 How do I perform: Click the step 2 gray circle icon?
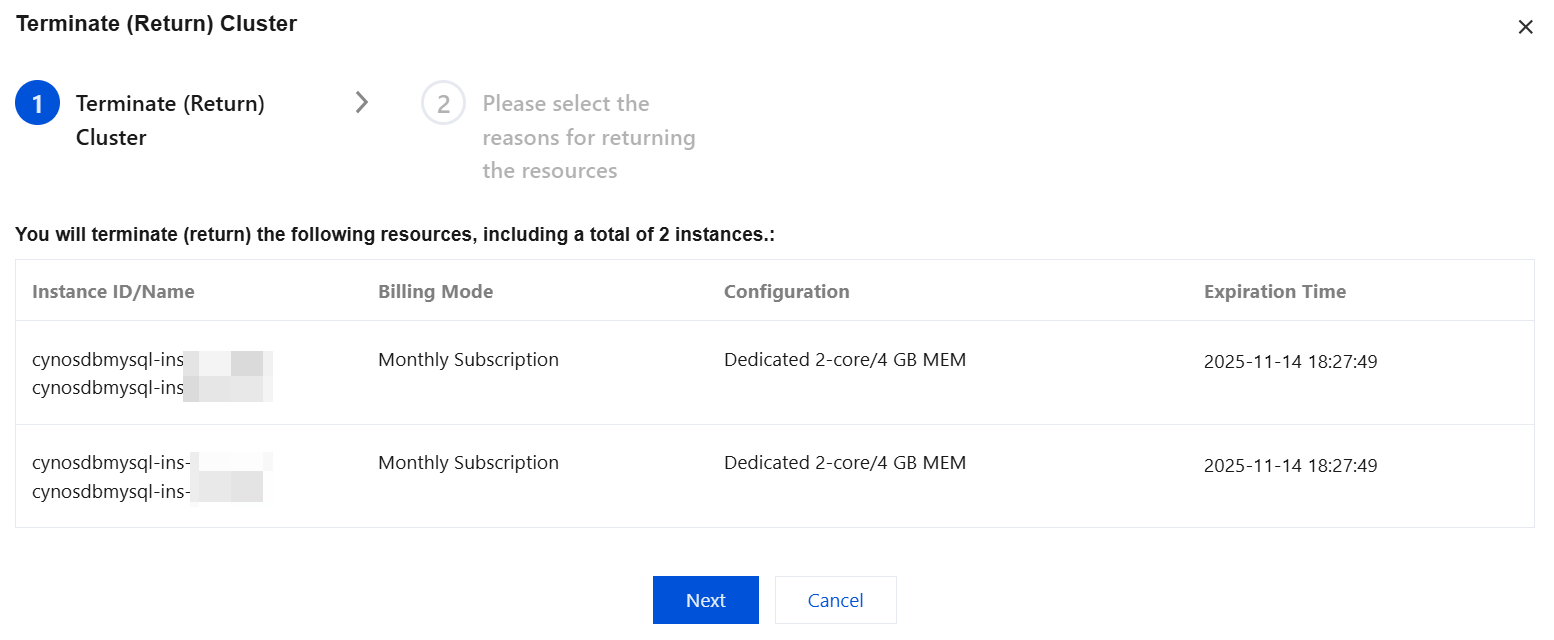tap(443, 104)
